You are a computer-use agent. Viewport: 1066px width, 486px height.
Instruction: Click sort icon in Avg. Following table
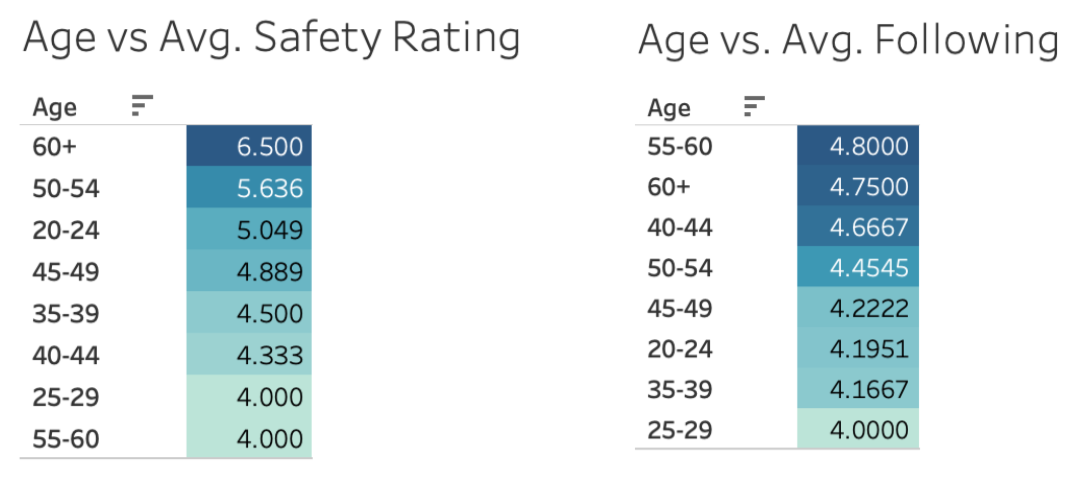tap(755, 107)
